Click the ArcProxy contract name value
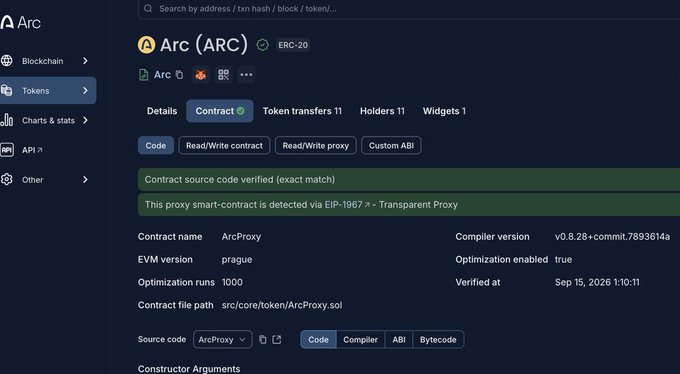 (x=241, y=237)
